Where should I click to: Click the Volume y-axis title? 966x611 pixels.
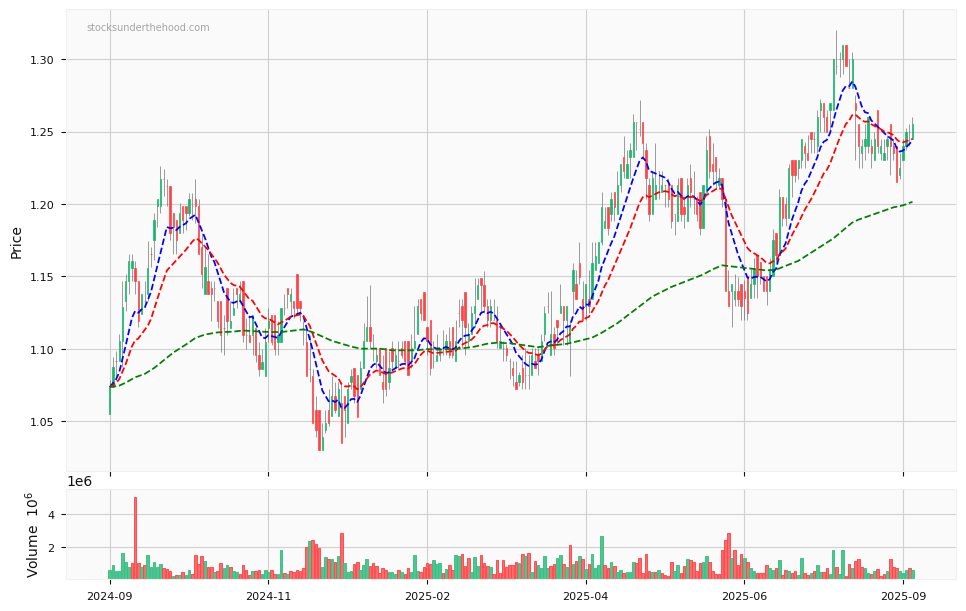pos(32,535)
